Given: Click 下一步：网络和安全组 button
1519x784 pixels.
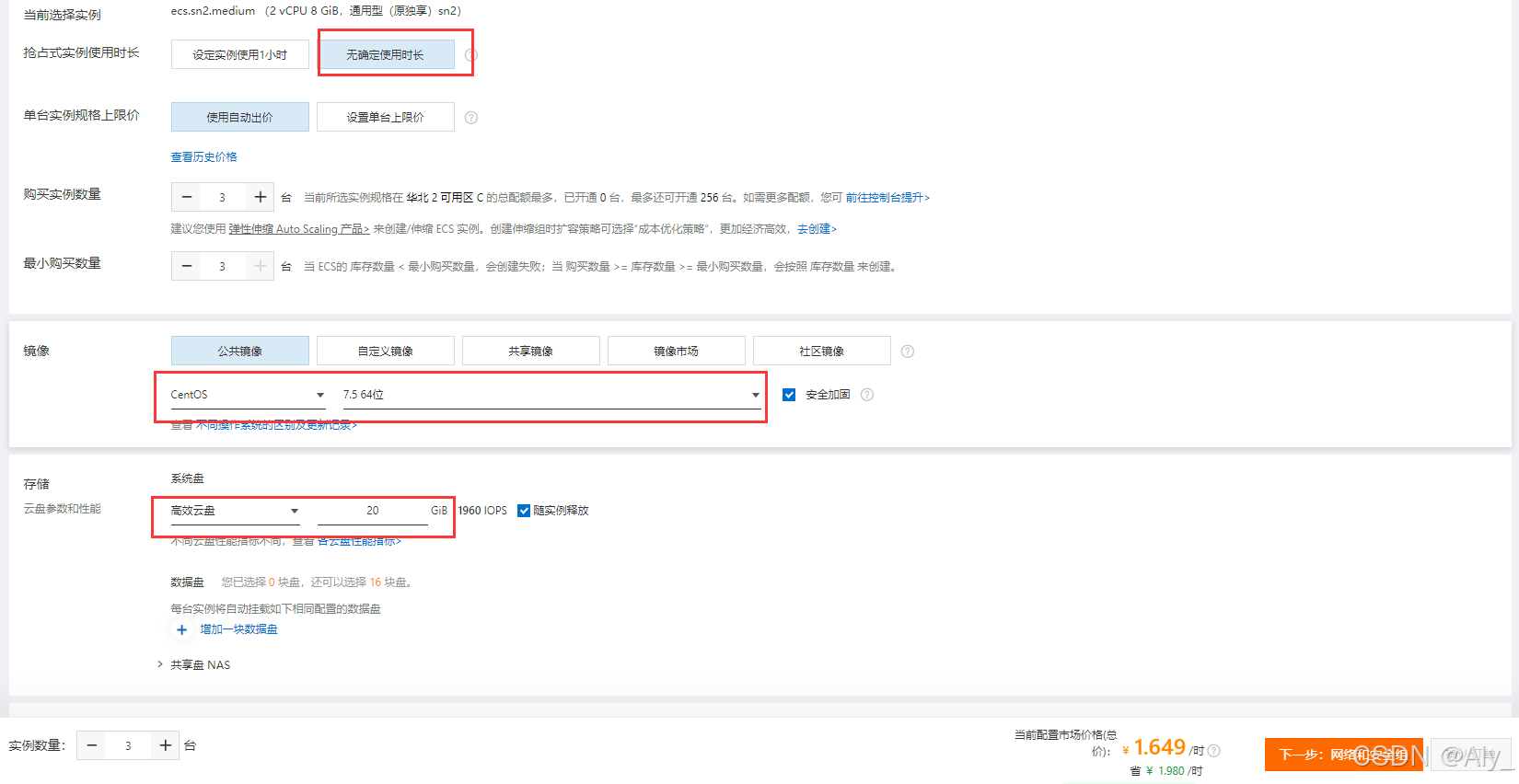Looking at the screenshot, I should click(x=1343, y=755).
